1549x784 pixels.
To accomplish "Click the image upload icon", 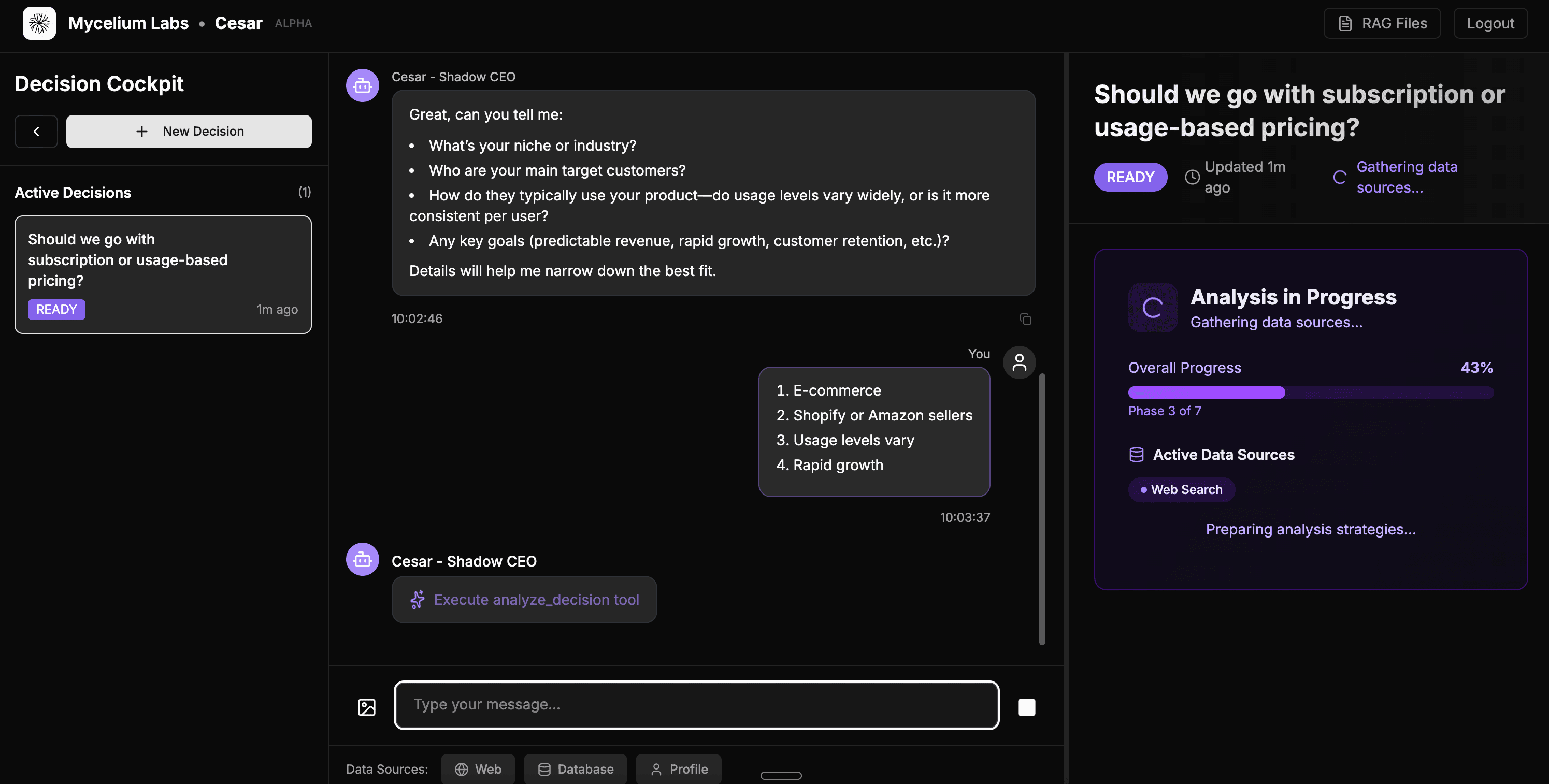I will click(x=366, y=707).
